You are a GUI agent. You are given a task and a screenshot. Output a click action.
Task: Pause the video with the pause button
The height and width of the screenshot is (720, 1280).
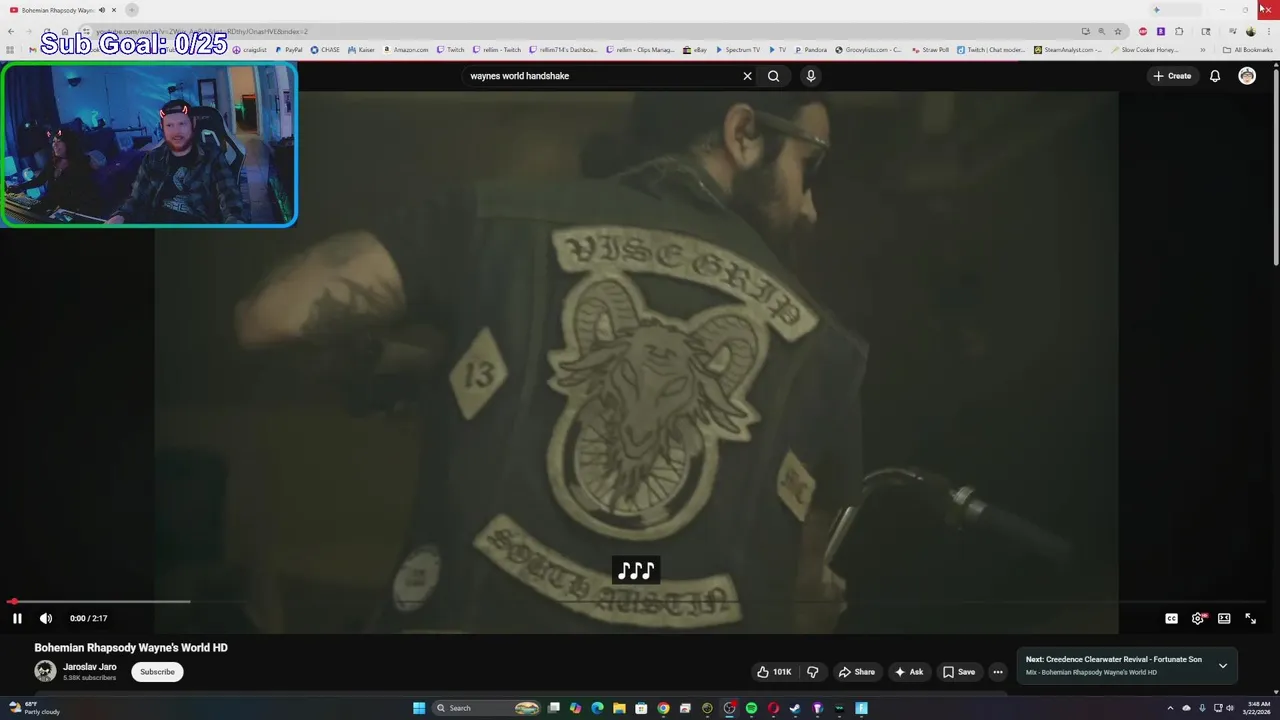[17, 618]
